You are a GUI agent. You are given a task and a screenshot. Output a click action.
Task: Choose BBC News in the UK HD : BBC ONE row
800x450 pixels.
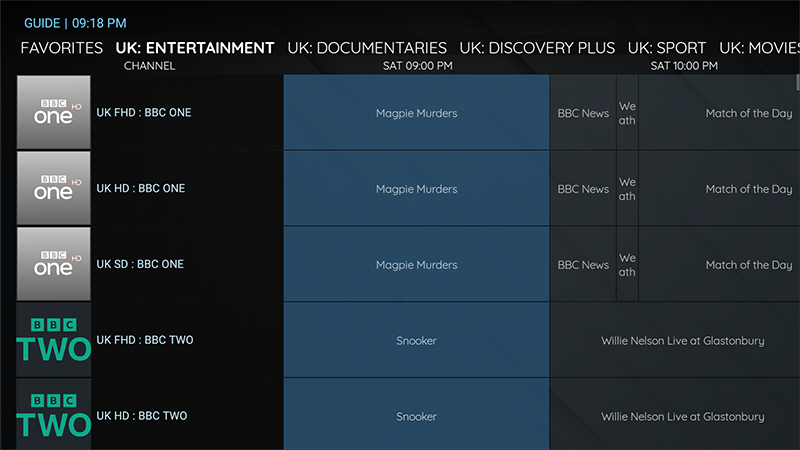[x=582, y=189]
